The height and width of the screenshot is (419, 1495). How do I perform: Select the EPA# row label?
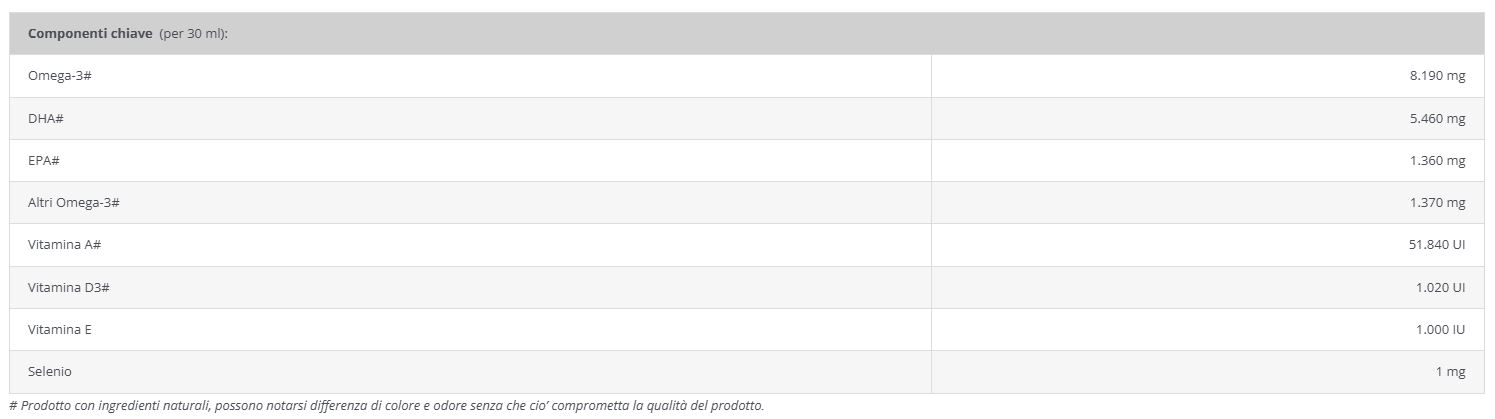click(45, 161)
